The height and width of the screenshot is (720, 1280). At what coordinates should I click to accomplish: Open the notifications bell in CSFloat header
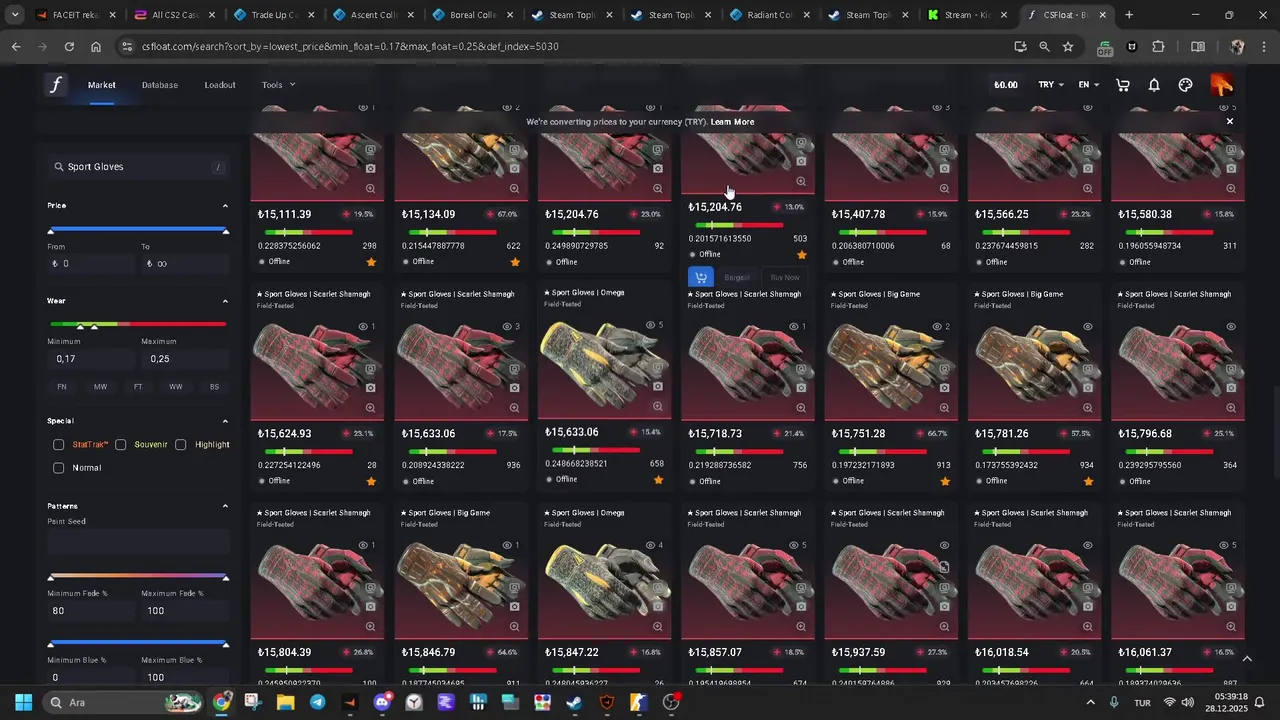[x=1154, y=85]
